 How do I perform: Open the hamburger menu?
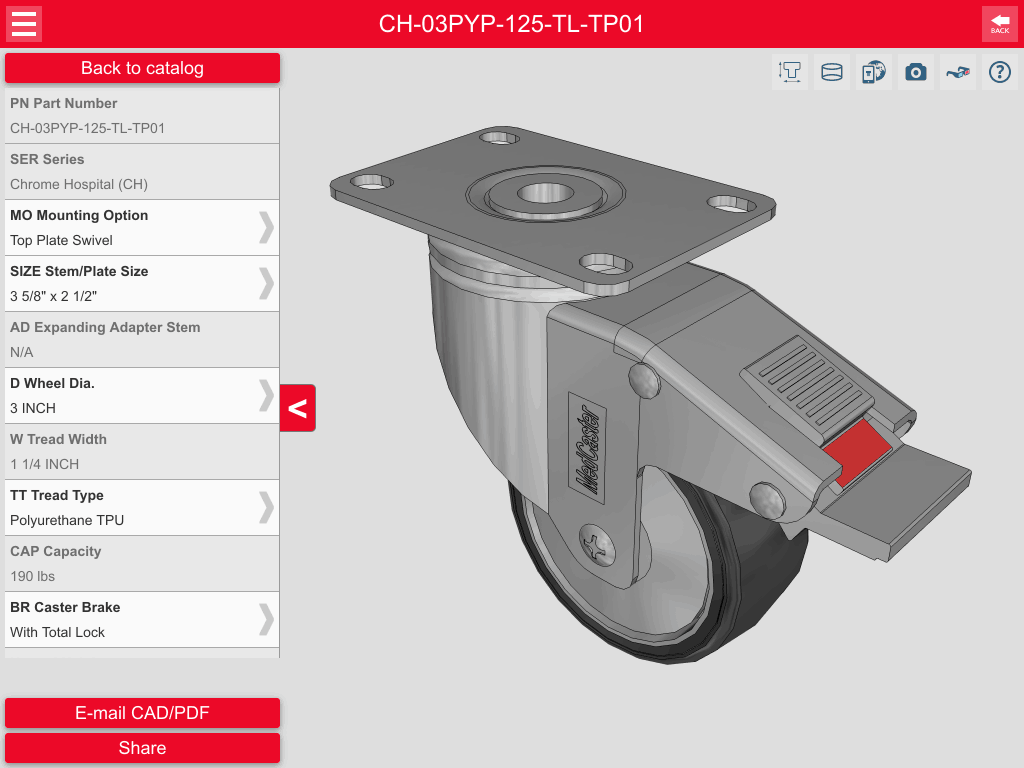(24, 24)
